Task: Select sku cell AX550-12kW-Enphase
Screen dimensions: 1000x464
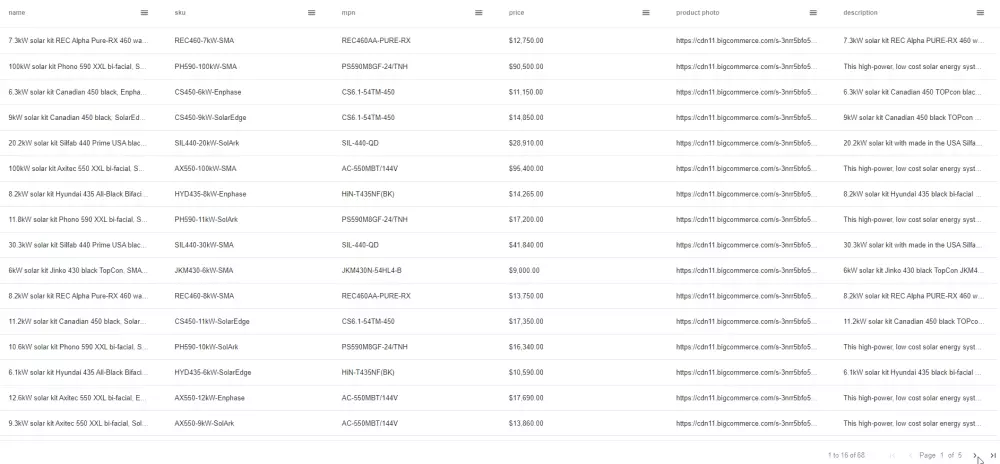Action: 210,398
